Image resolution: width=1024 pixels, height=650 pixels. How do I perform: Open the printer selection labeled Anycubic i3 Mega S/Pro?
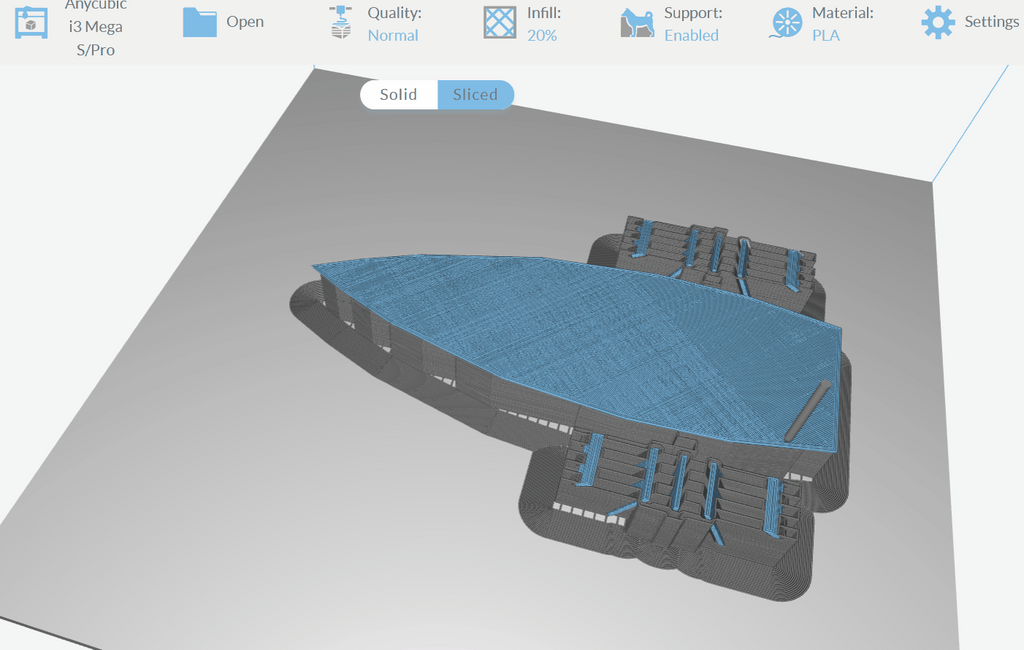tap(95, 27)
